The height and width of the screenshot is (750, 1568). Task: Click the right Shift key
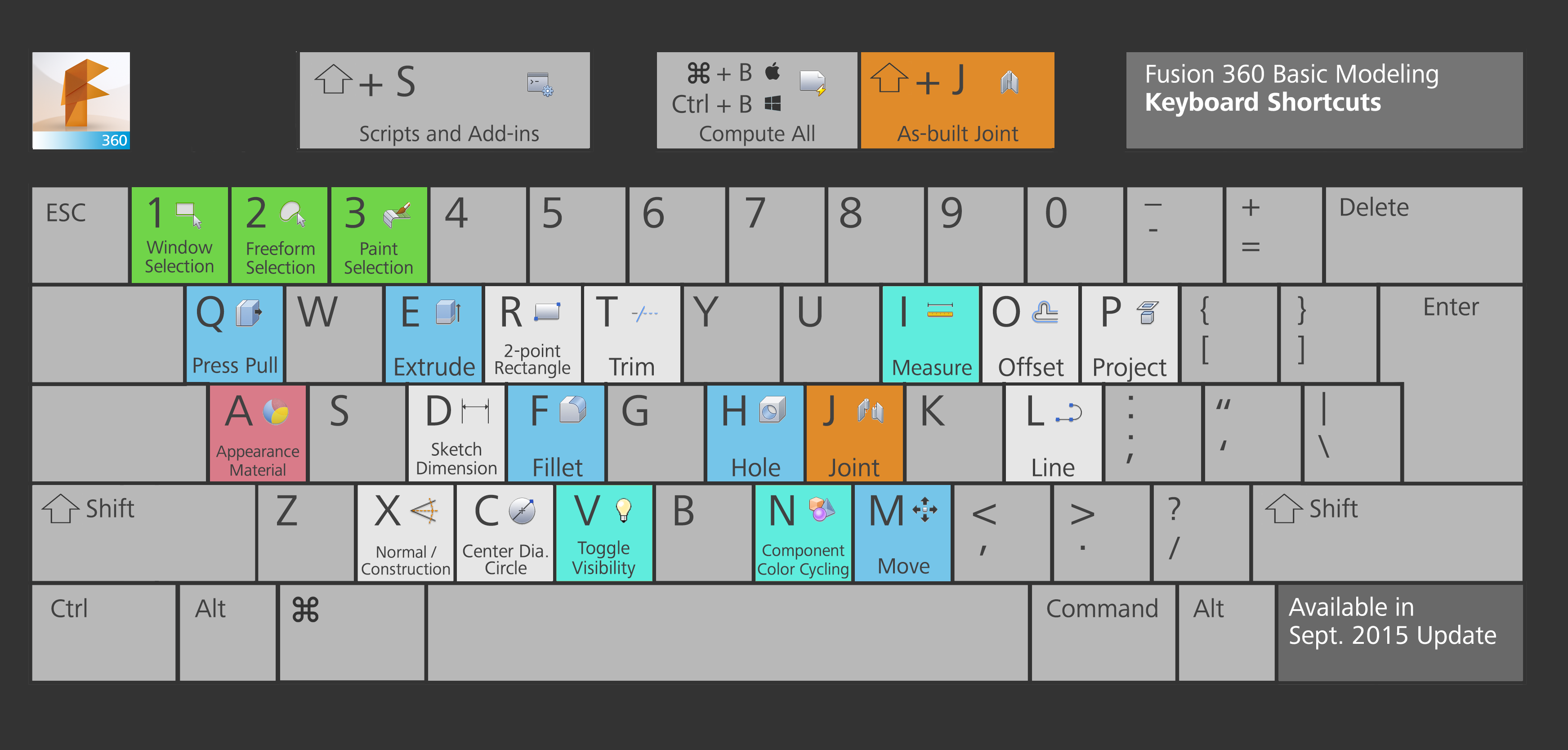pos(1388,533)
